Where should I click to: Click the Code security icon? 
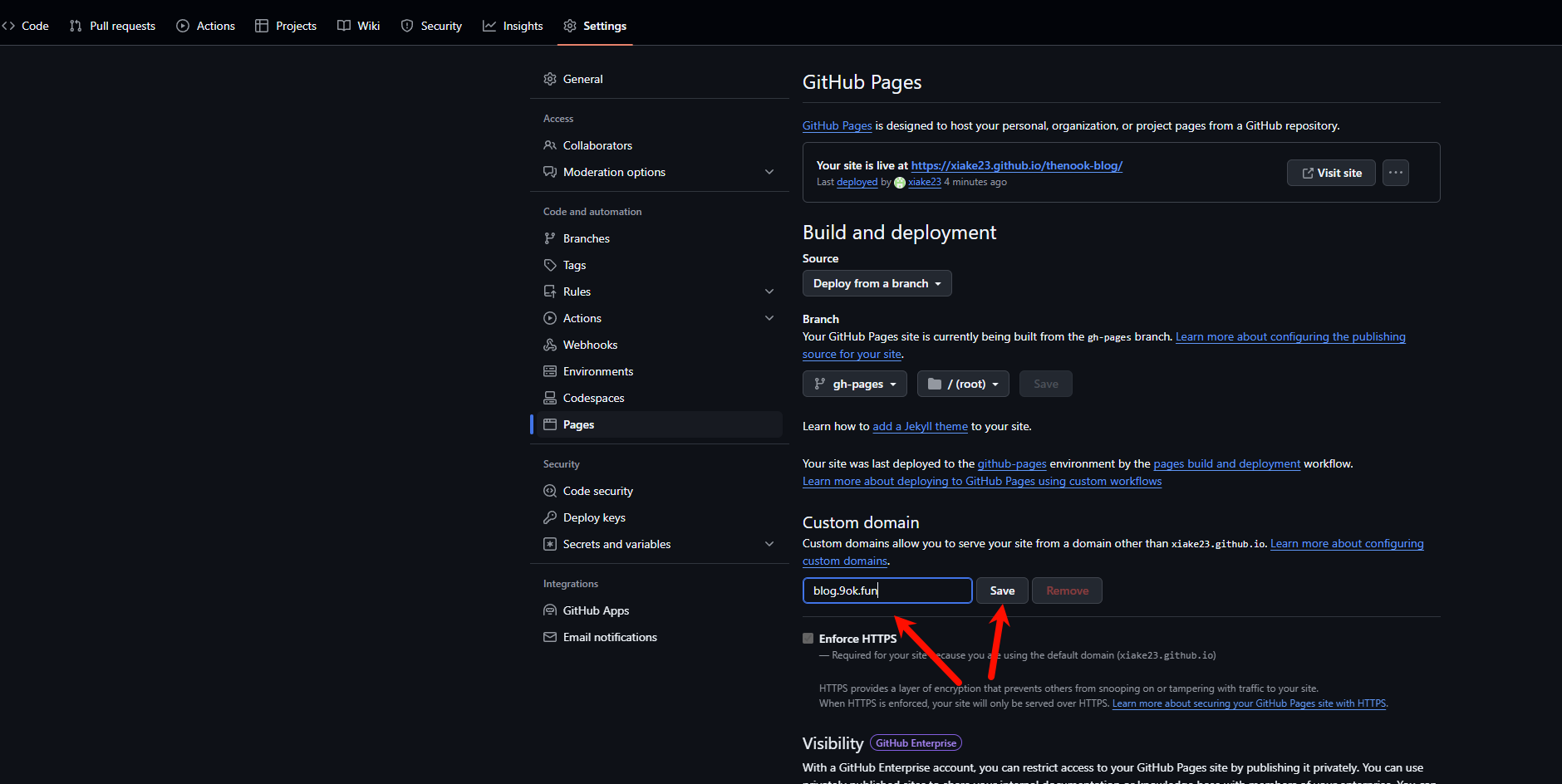550,491
